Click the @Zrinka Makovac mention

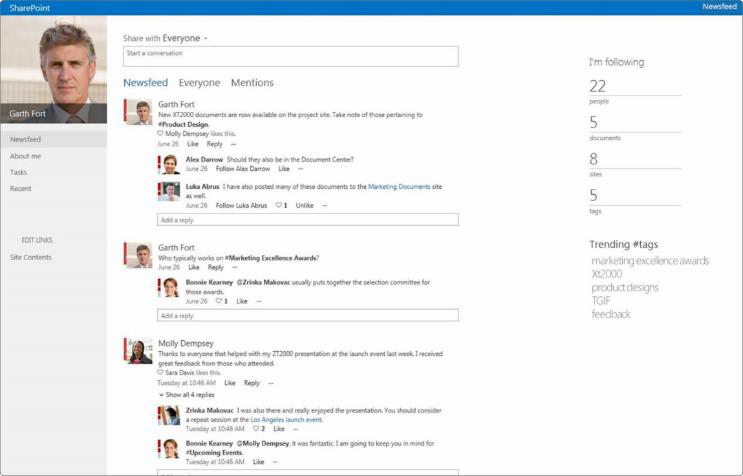click(263, 282)
